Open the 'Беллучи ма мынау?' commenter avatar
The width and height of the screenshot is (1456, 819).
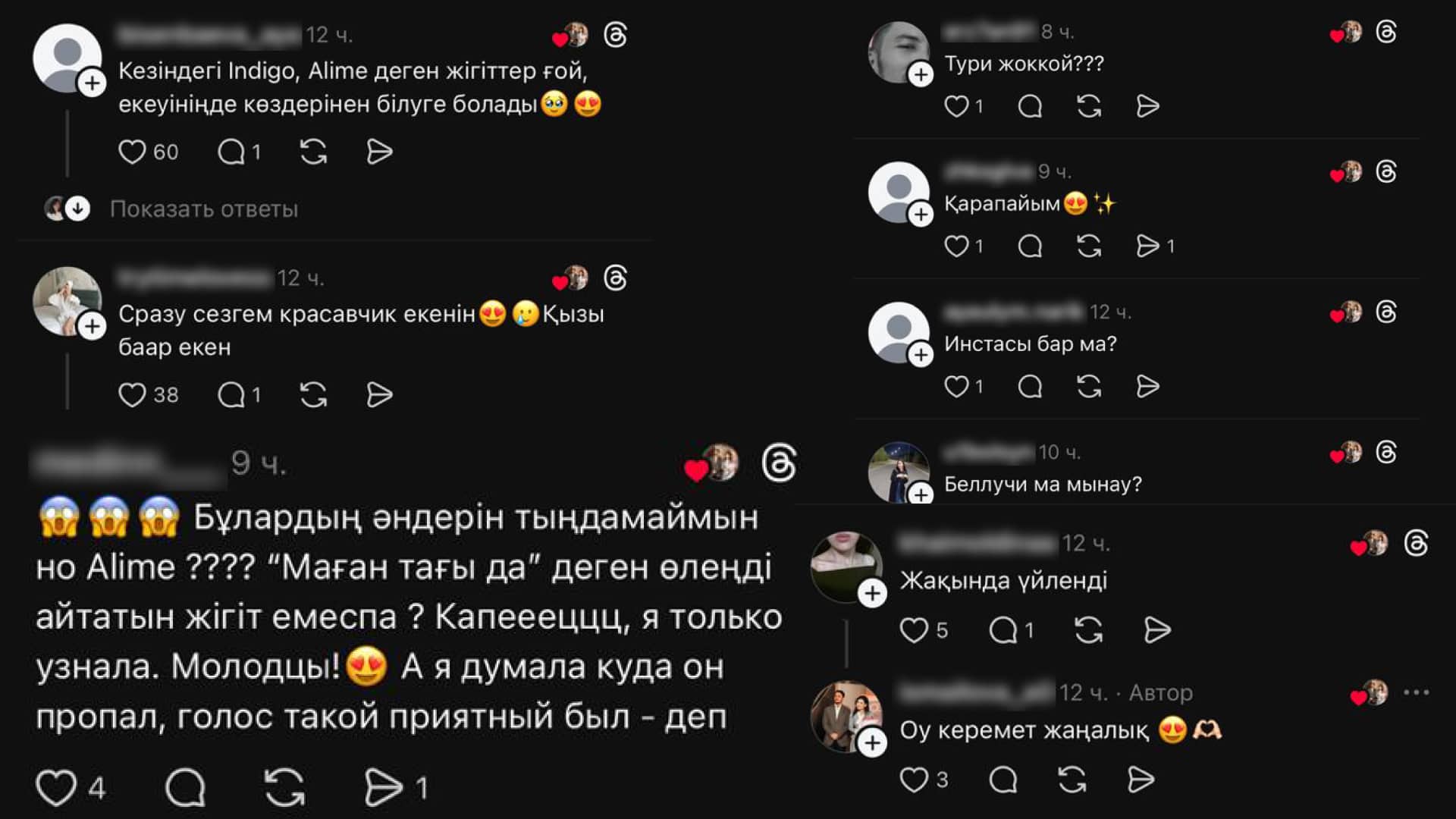[899, 472]
